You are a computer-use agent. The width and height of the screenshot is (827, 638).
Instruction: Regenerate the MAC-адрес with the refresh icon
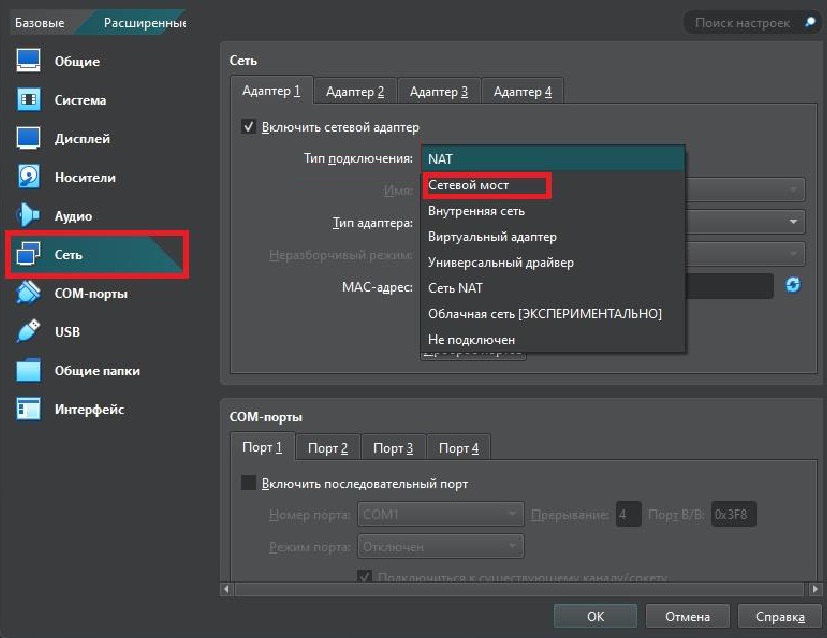click(x=792, y=285)
